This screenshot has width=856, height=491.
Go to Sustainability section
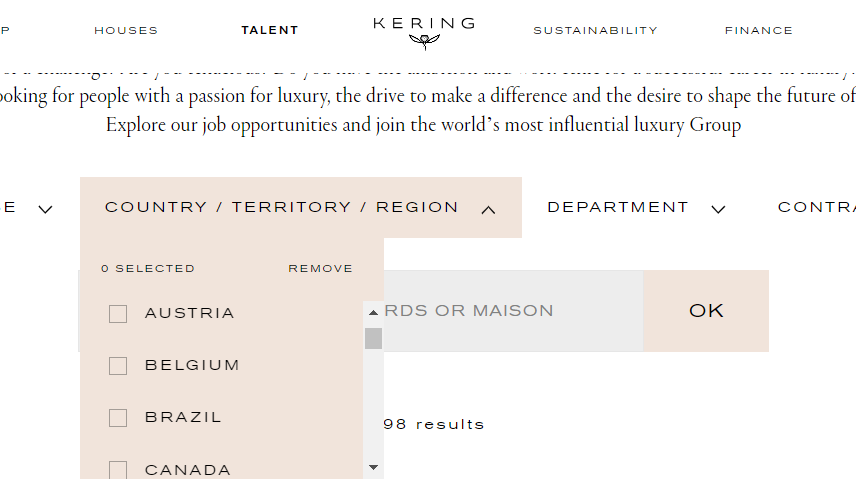click(x=596, y=31)
